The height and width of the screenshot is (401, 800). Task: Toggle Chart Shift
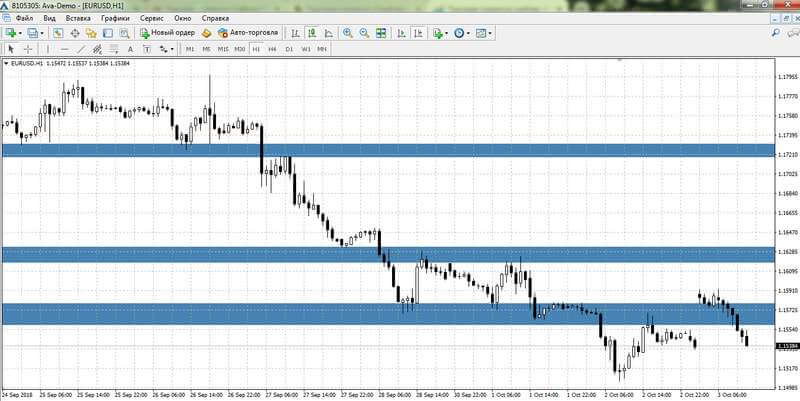tap(418, 33)
